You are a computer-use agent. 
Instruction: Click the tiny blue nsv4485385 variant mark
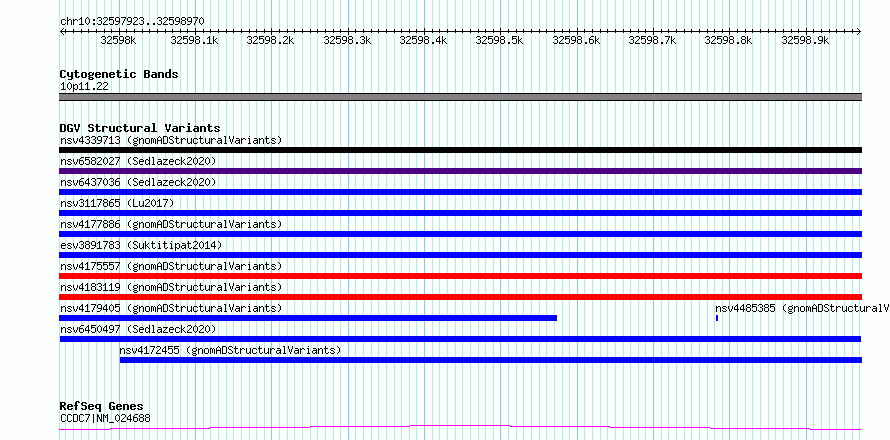[717, 318]
